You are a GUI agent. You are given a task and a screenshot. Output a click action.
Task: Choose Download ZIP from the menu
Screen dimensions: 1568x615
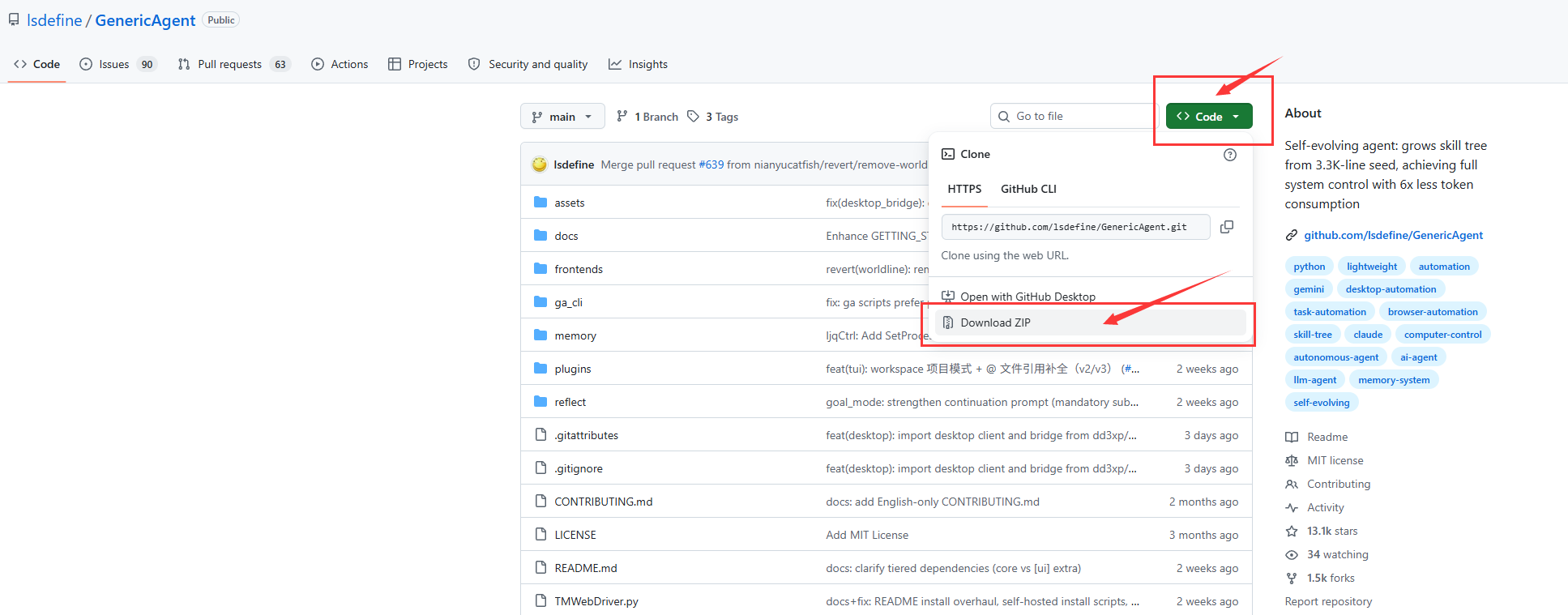pyautogui.click(x=1091, y=322)
